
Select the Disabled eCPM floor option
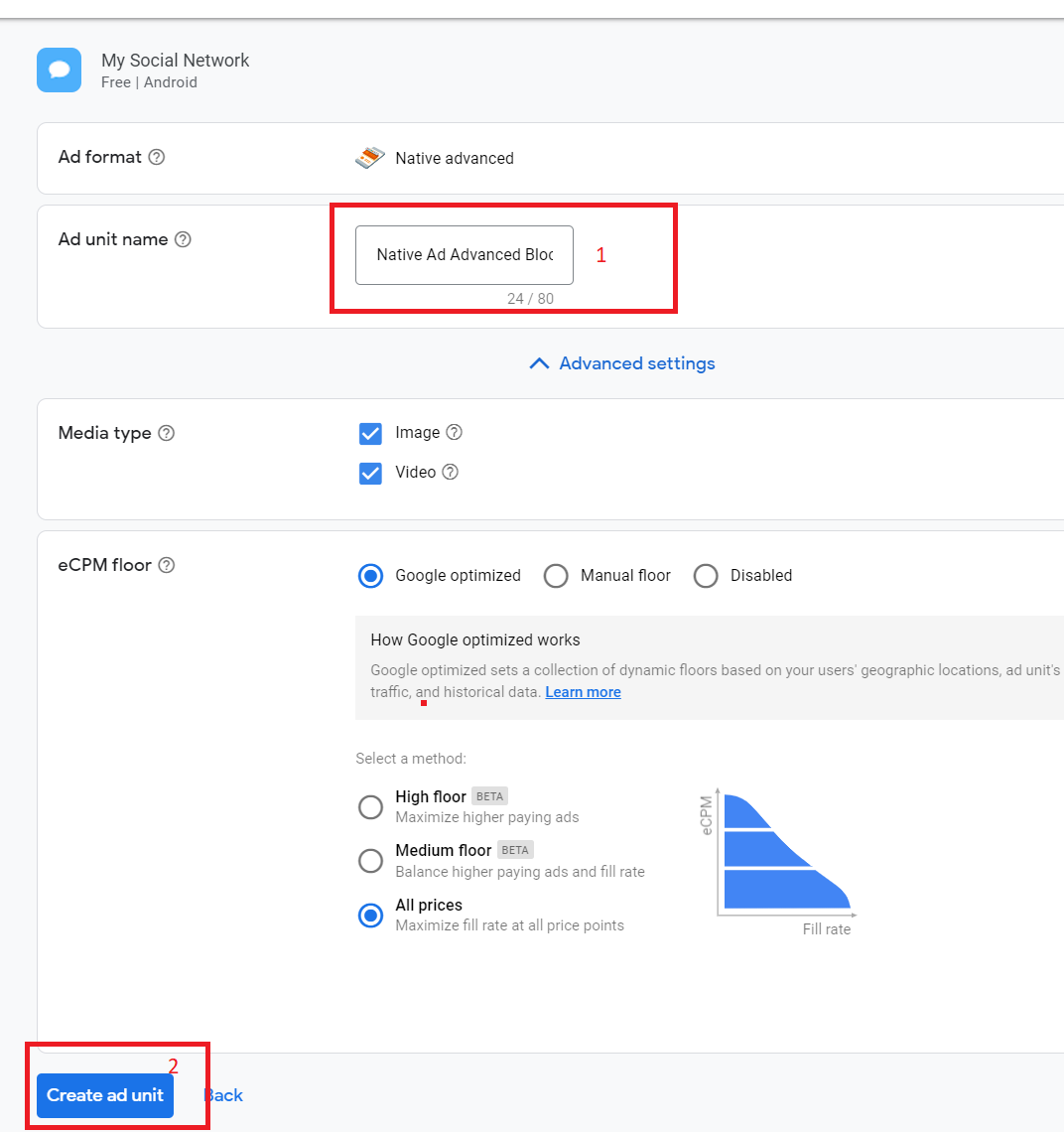[706, 576]
